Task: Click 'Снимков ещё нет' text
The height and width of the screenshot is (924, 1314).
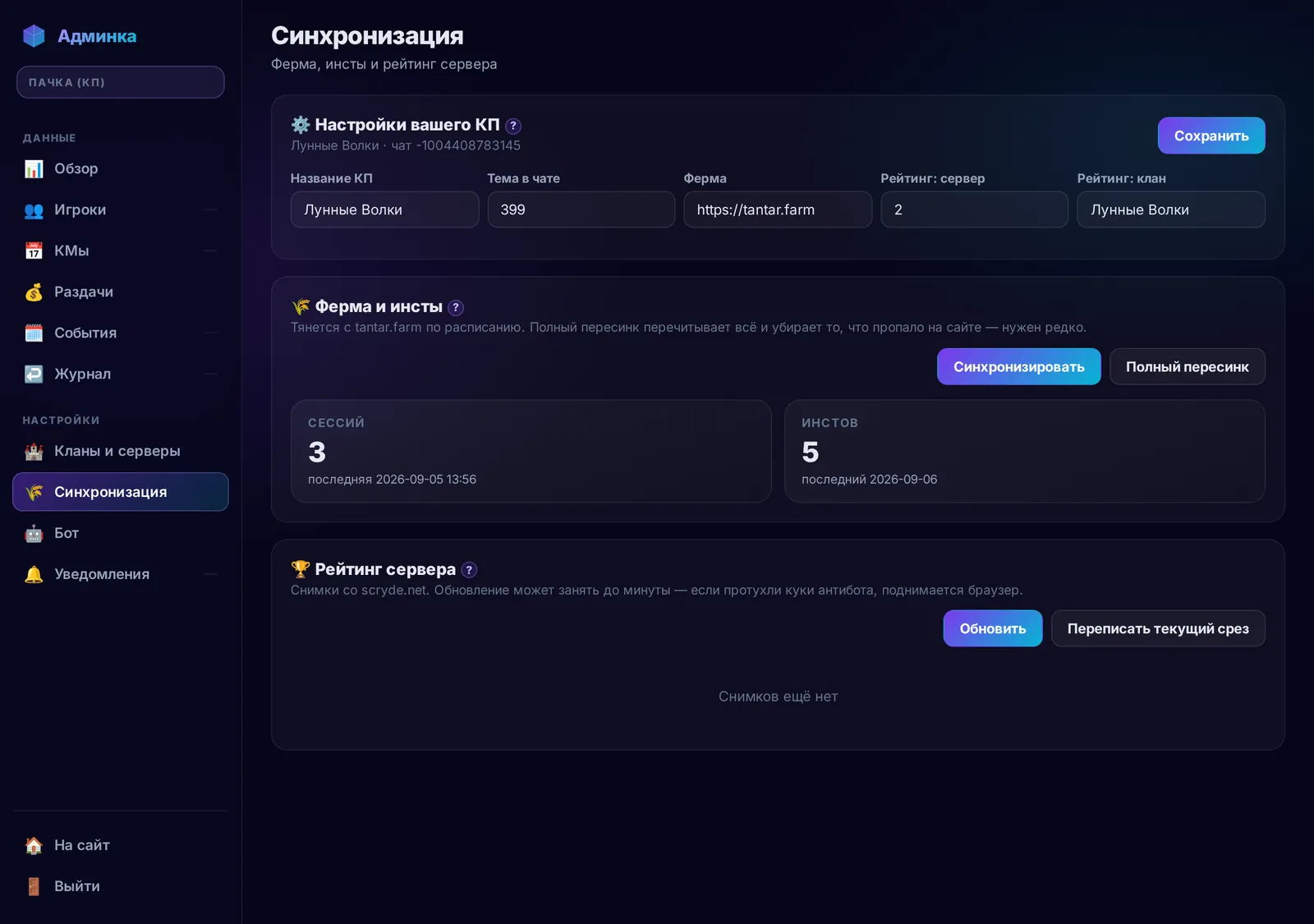Action: [x=778, y=696]
